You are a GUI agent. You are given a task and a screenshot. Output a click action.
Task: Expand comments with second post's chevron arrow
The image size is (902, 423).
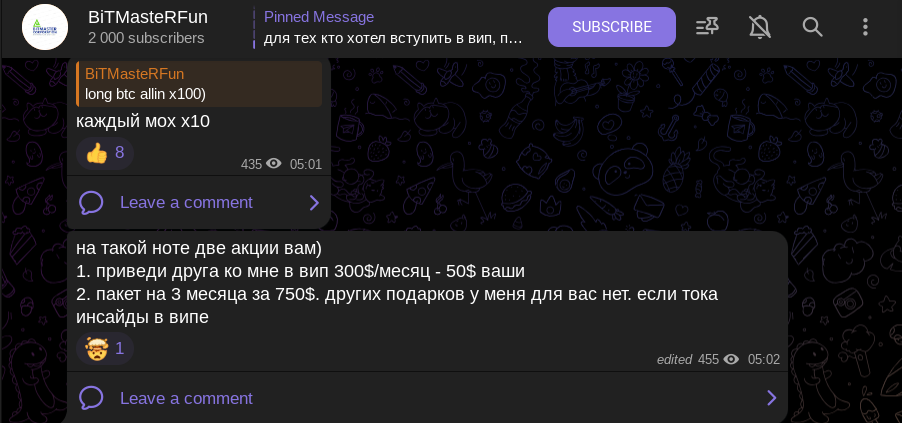[771, 399]
